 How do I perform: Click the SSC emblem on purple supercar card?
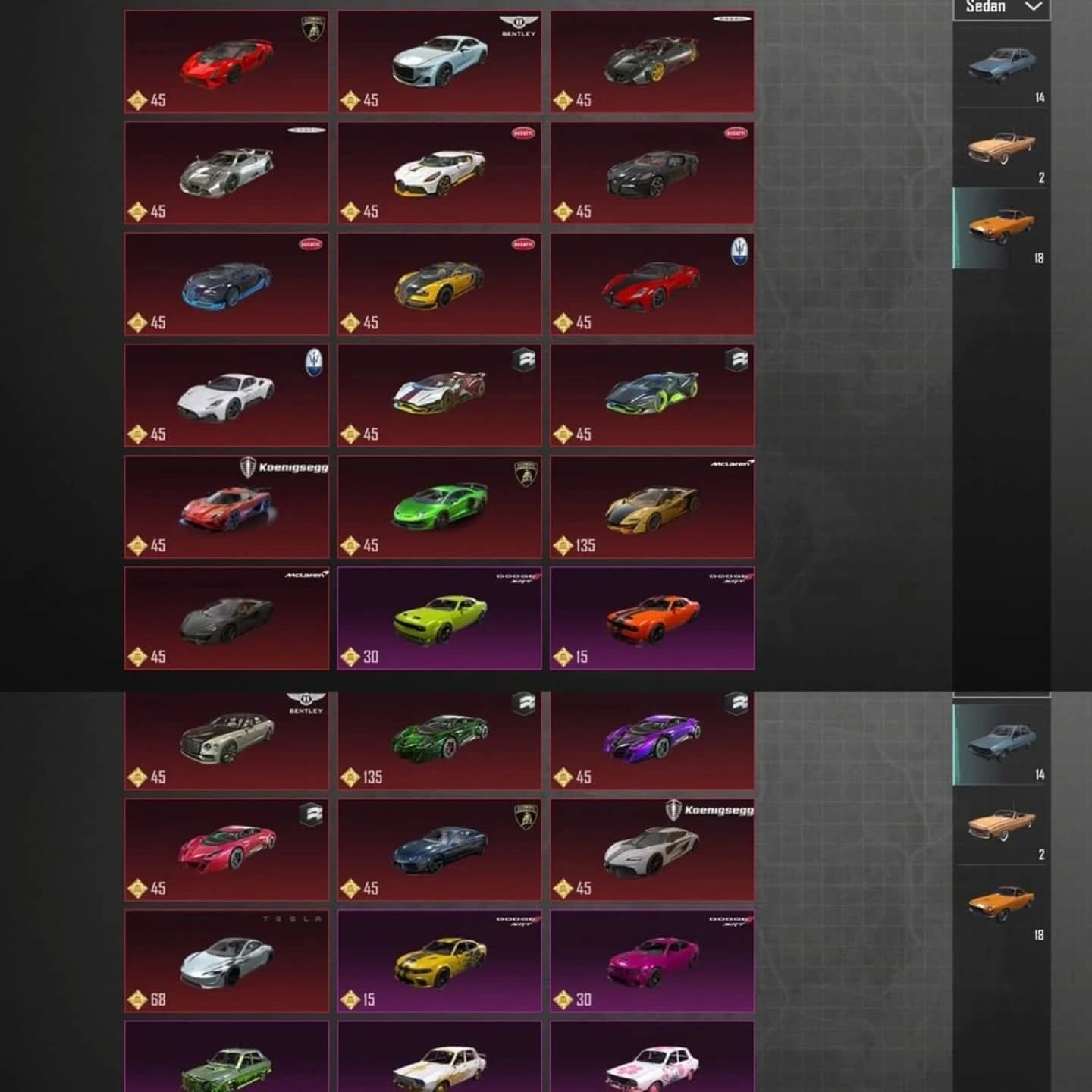(x=736, y=703)
